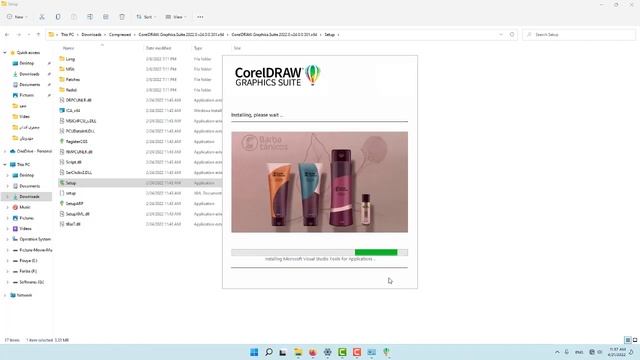Click the Cut icon in Explorer toolbar
640x360 pixels.
pos(42,17)
